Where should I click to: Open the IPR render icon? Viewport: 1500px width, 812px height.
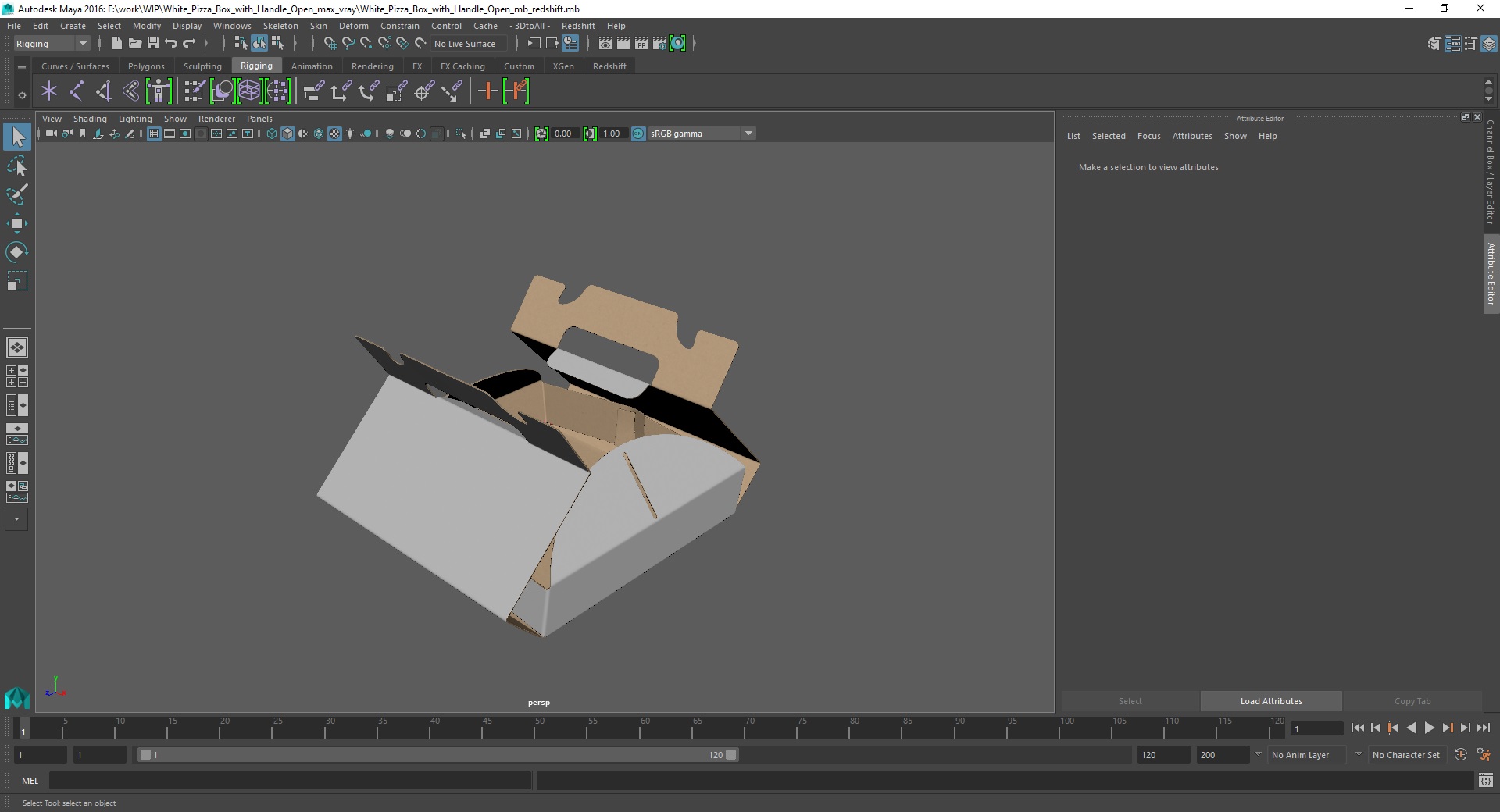coord(641,44)
